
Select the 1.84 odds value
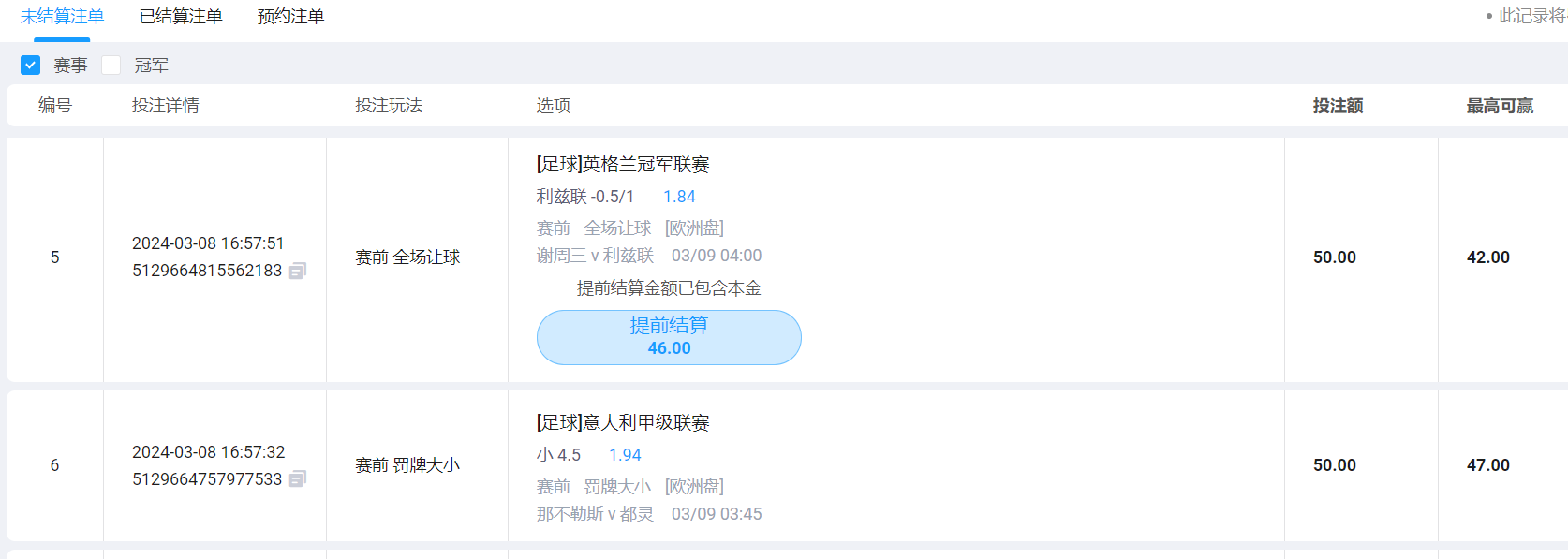point(679,197)
